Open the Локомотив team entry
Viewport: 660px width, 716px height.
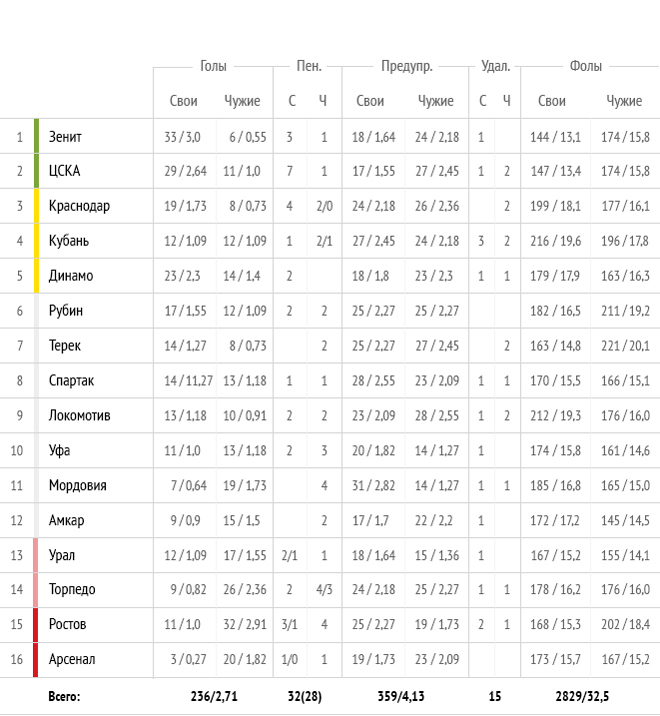pos(79,416)
